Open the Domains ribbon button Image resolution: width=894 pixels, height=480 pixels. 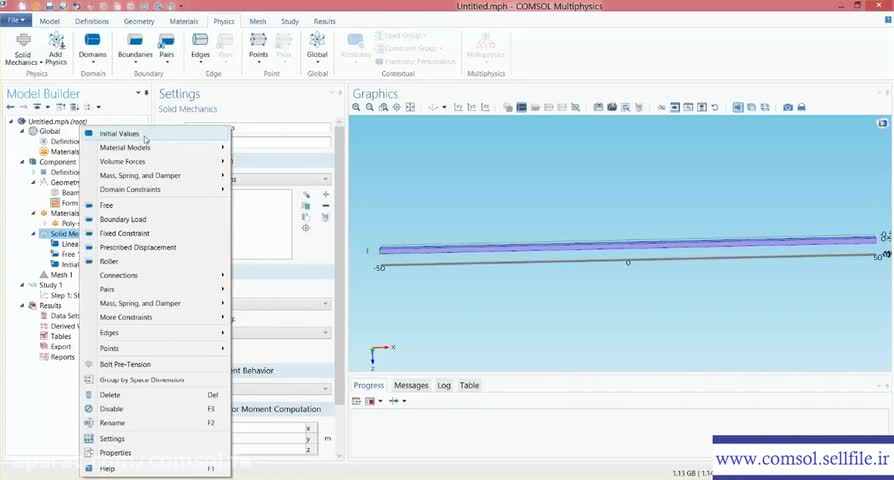tap(92, 48)
